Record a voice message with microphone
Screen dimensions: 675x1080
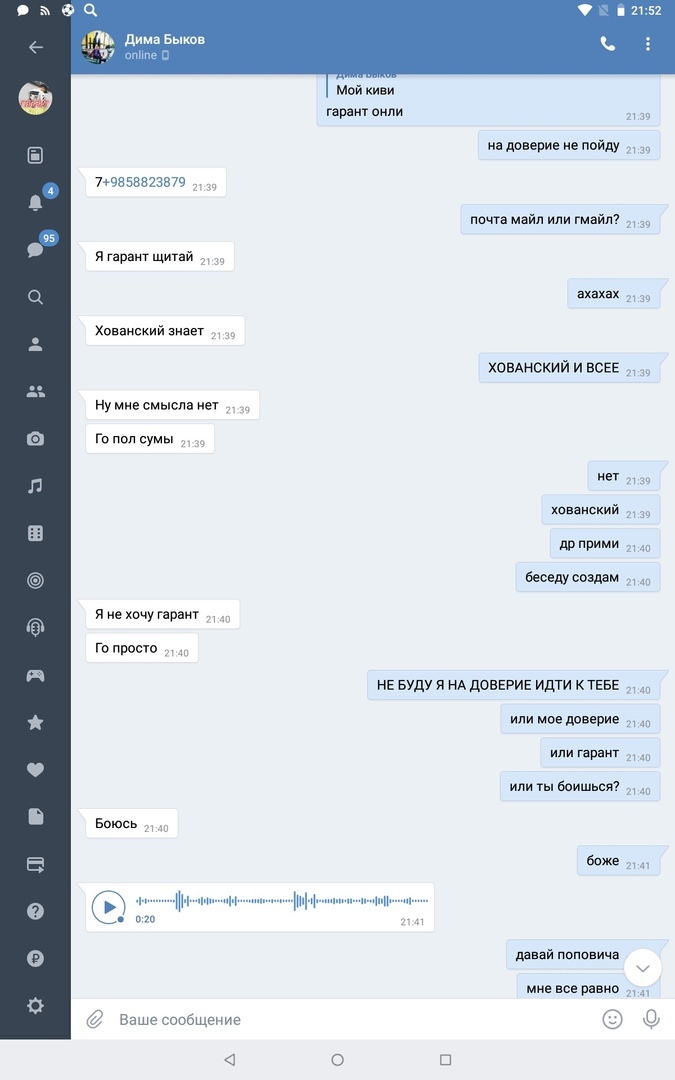(x=651, y=1019)
